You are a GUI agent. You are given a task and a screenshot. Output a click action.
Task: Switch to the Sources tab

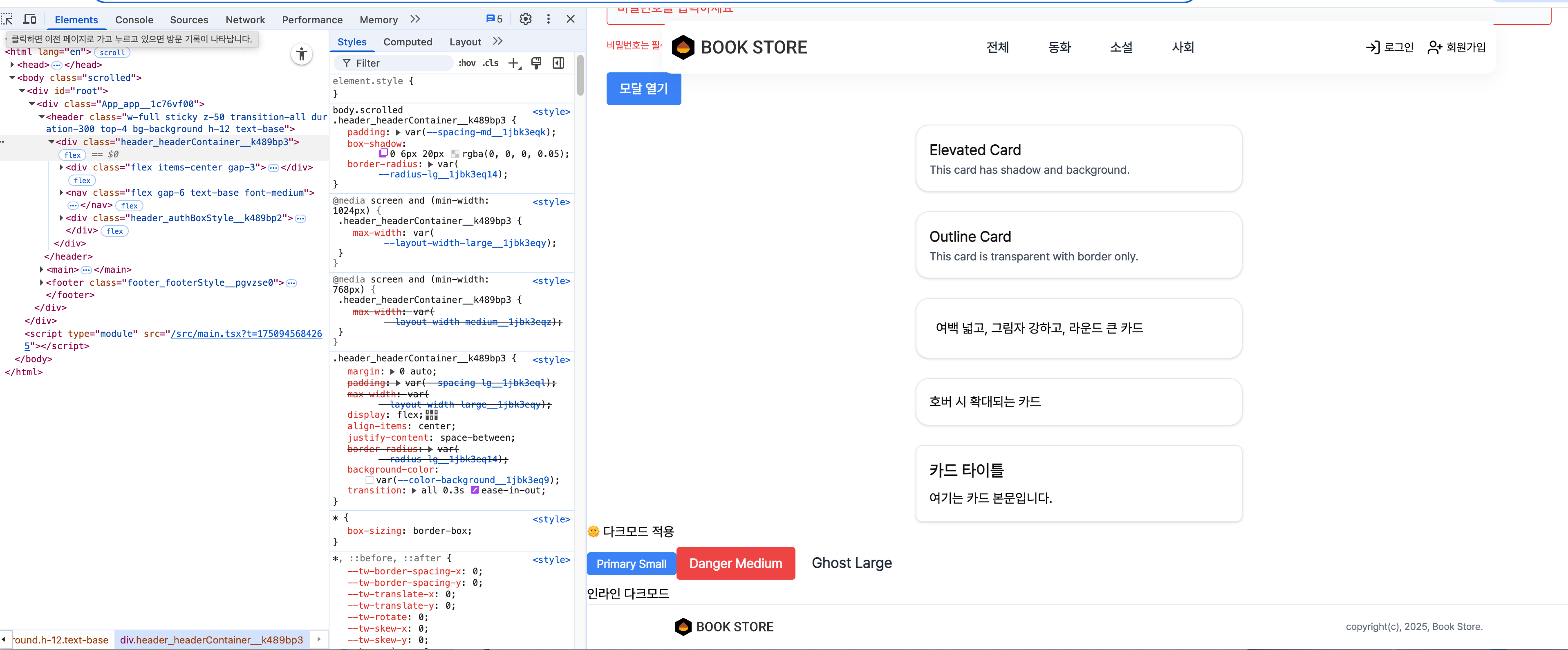tap(189, 20)
